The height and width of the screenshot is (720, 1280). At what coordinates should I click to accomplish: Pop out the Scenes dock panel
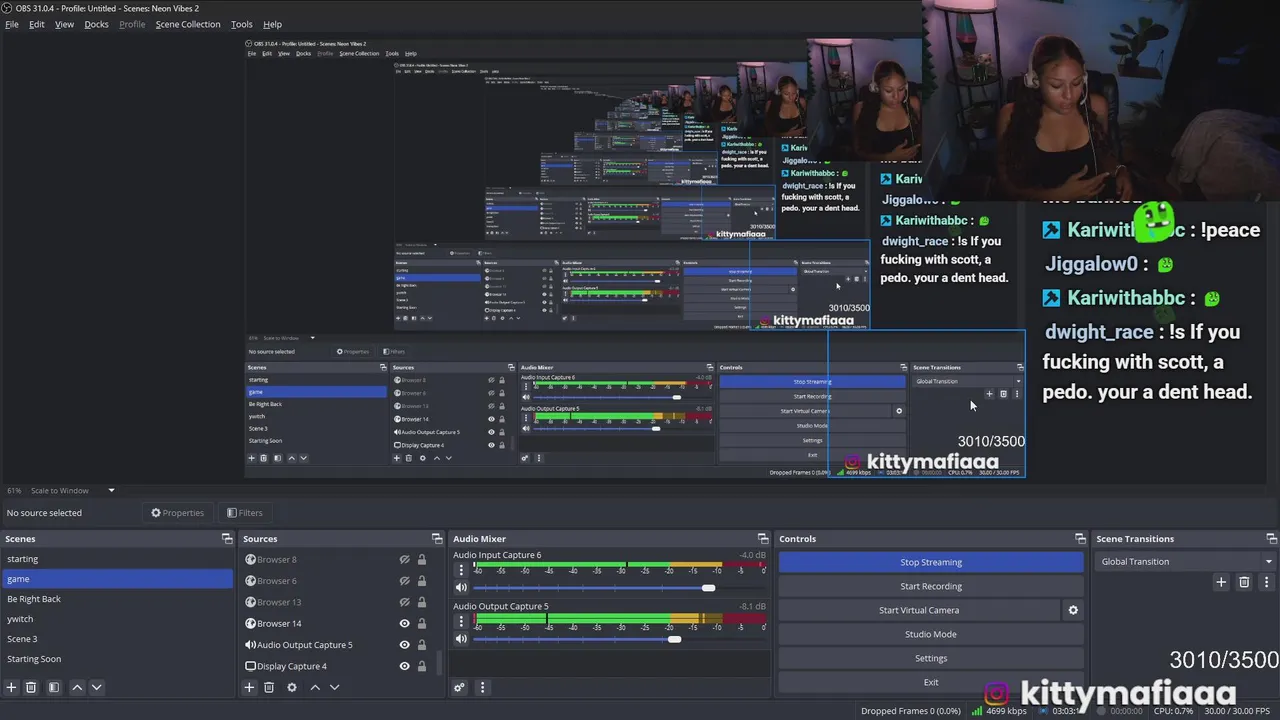(227, 539)
